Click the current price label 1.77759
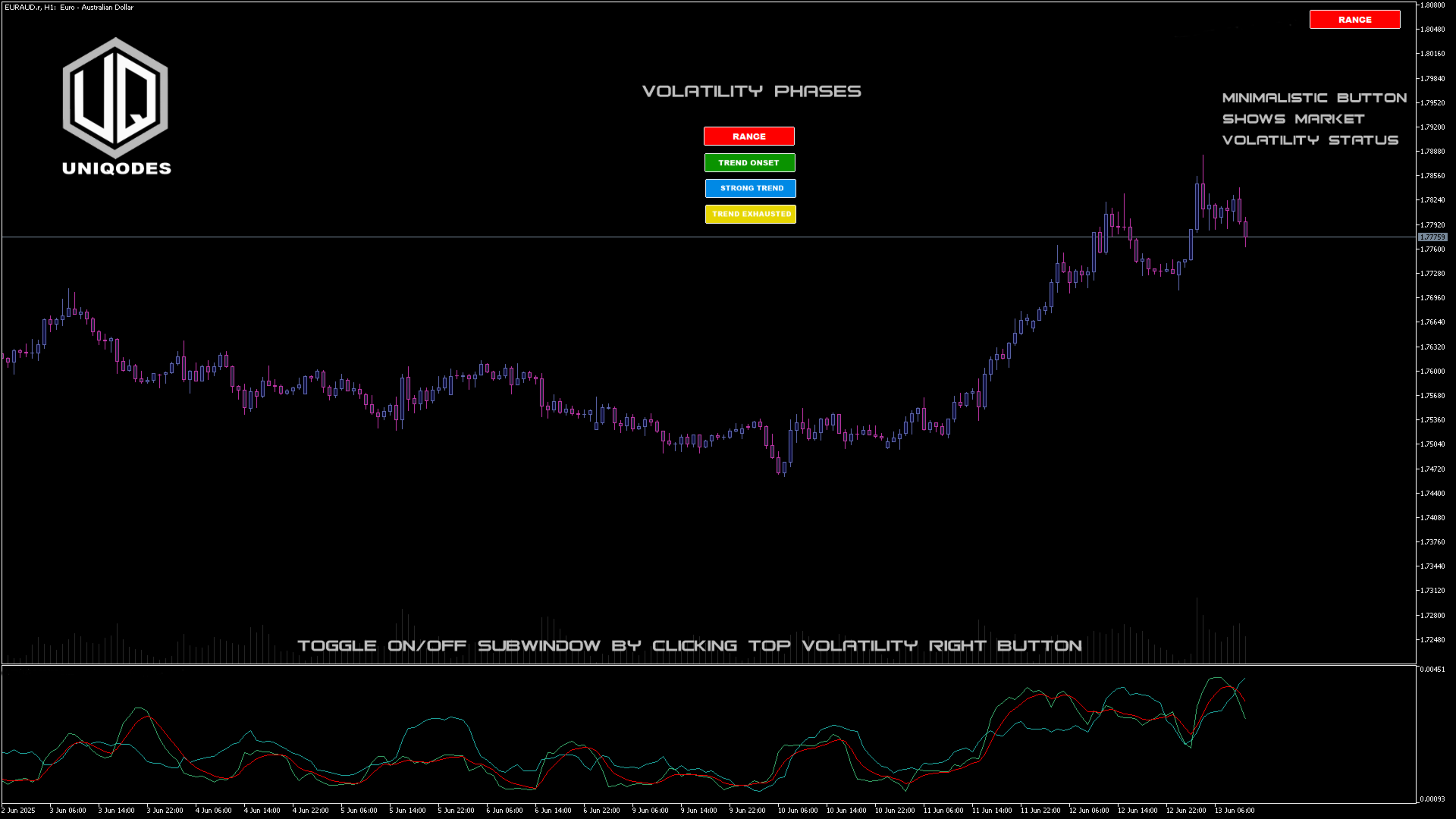Viewport: 1456px width, 819px height. click(1432, 237)
